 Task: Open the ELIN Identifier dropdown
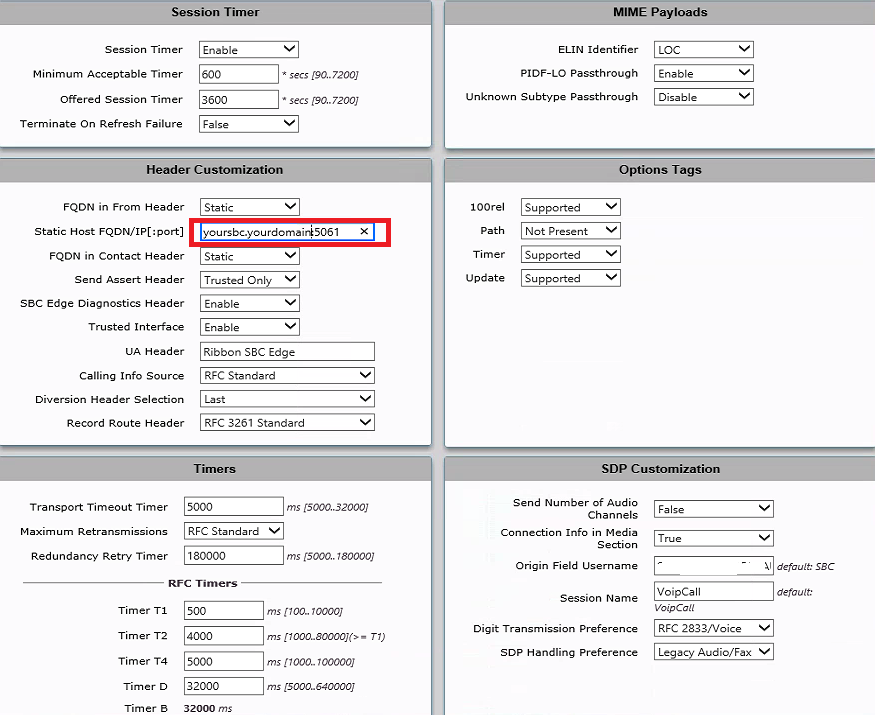[x=703, y=49]
